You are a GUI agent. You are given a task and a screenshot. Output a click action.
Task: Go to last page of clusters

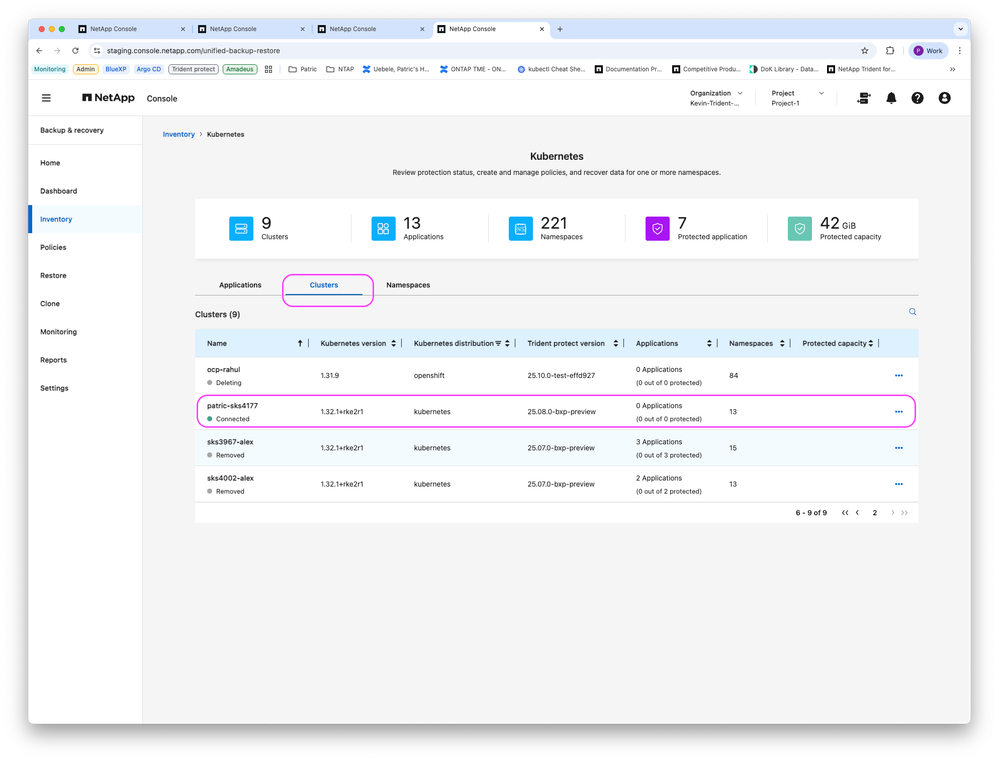(905, 512)
